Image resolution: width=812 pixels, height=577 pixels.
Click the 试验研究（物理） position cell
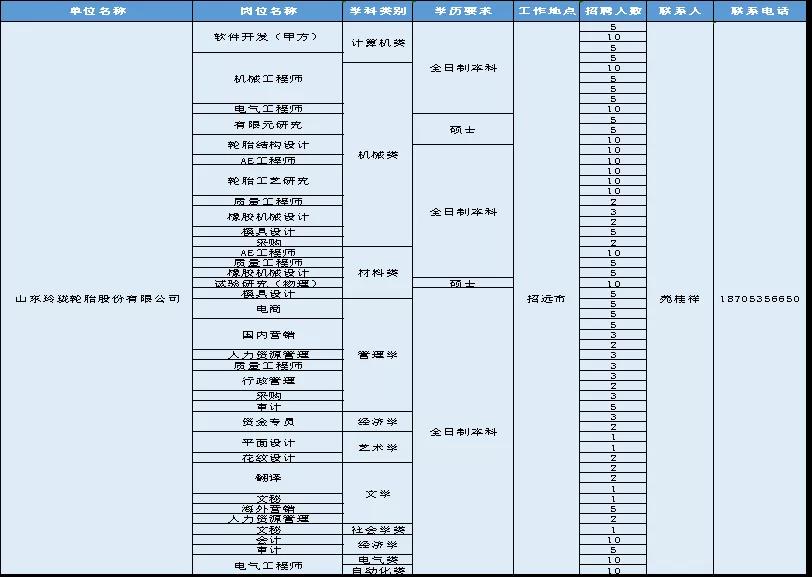[268, 283]
